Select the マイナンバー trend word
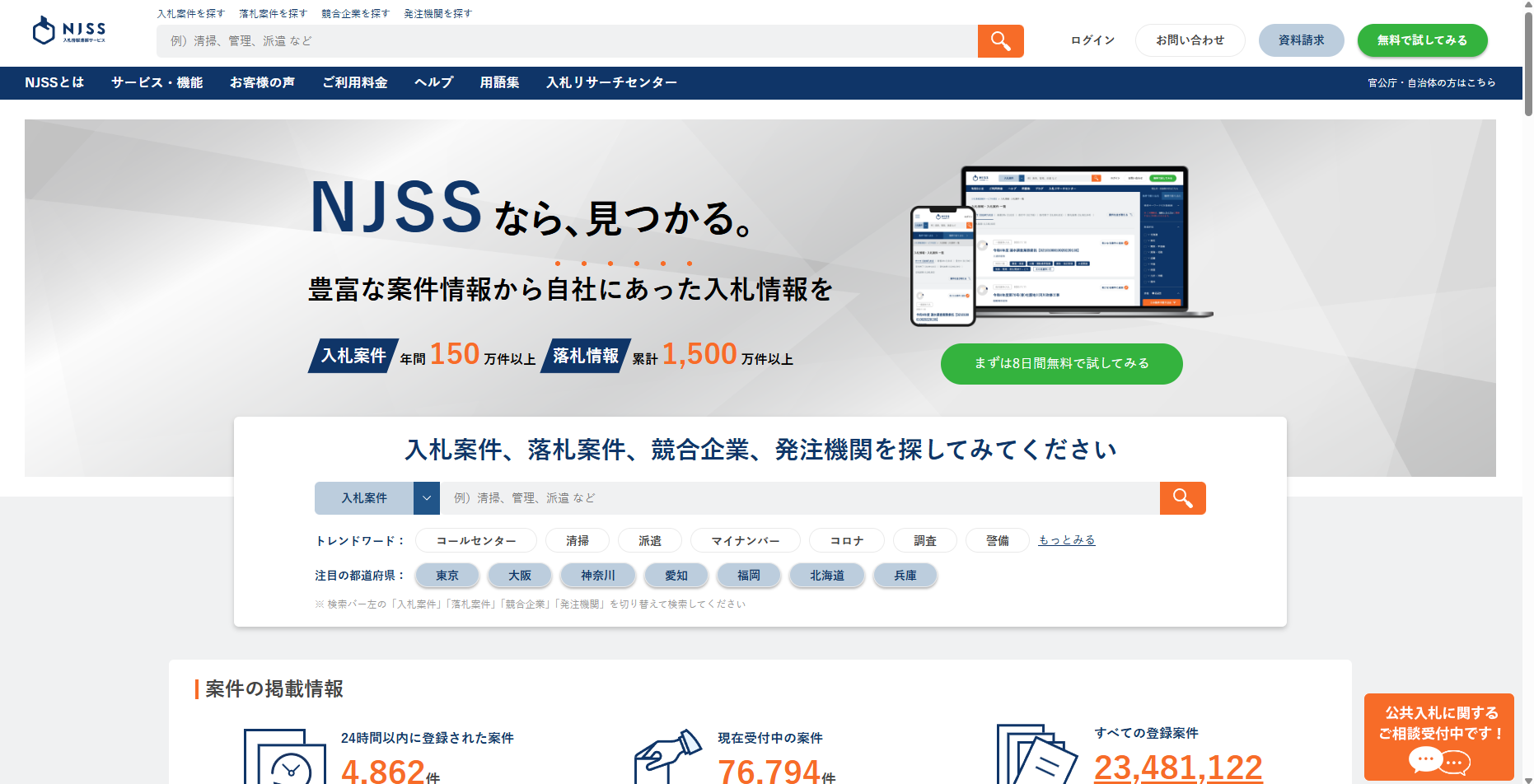This screenshot has height=784, width=1534. point(746,540)
